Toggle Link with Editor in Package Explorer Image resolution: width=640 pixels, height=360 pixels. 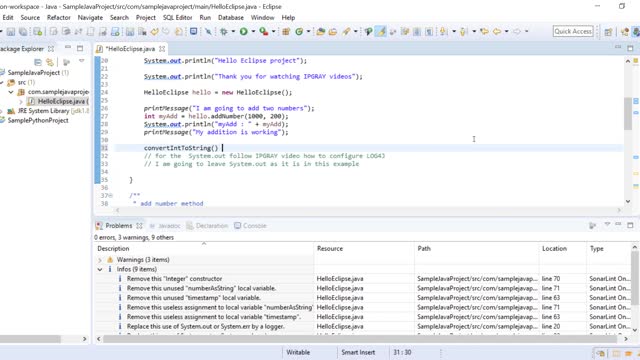point(50,62)
